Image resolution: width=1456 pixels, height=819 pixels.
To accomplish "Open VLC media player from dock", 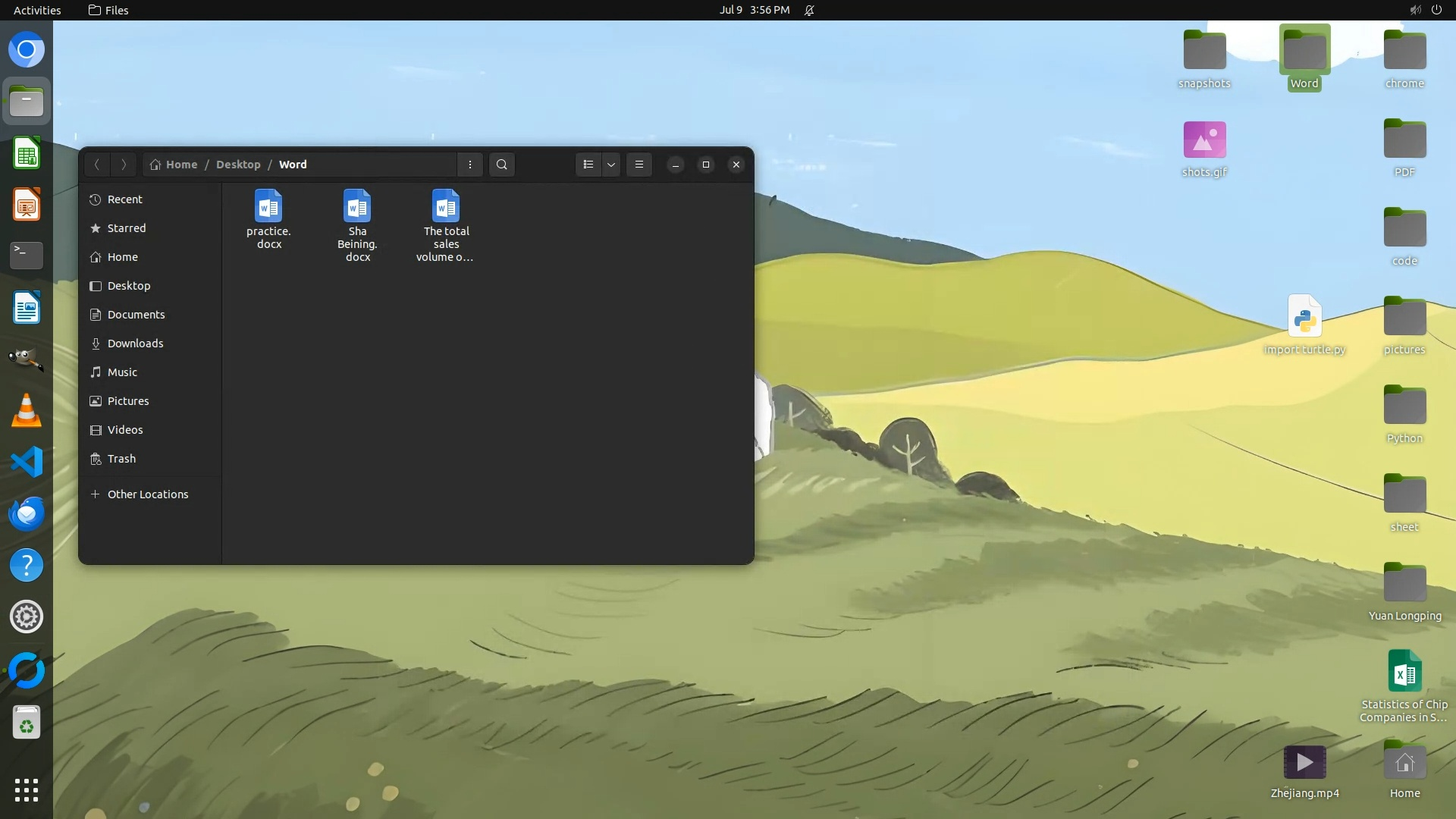I will (x=27, y=410).
